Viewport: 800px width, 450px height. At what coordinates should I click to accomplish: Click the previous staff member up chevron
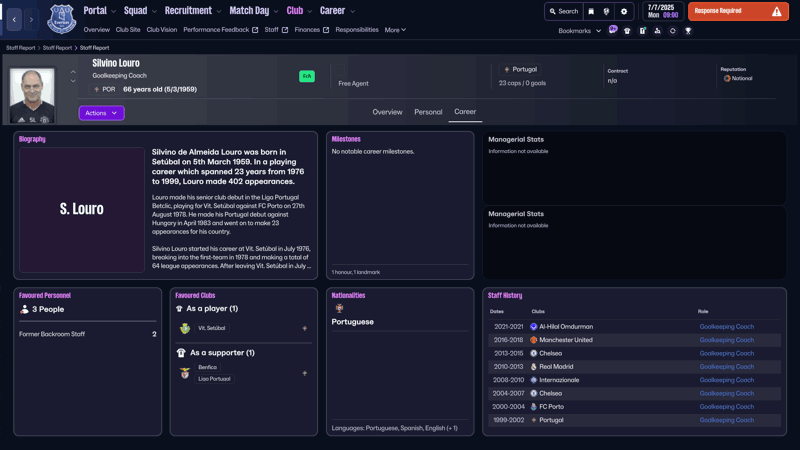click(73, 72)
